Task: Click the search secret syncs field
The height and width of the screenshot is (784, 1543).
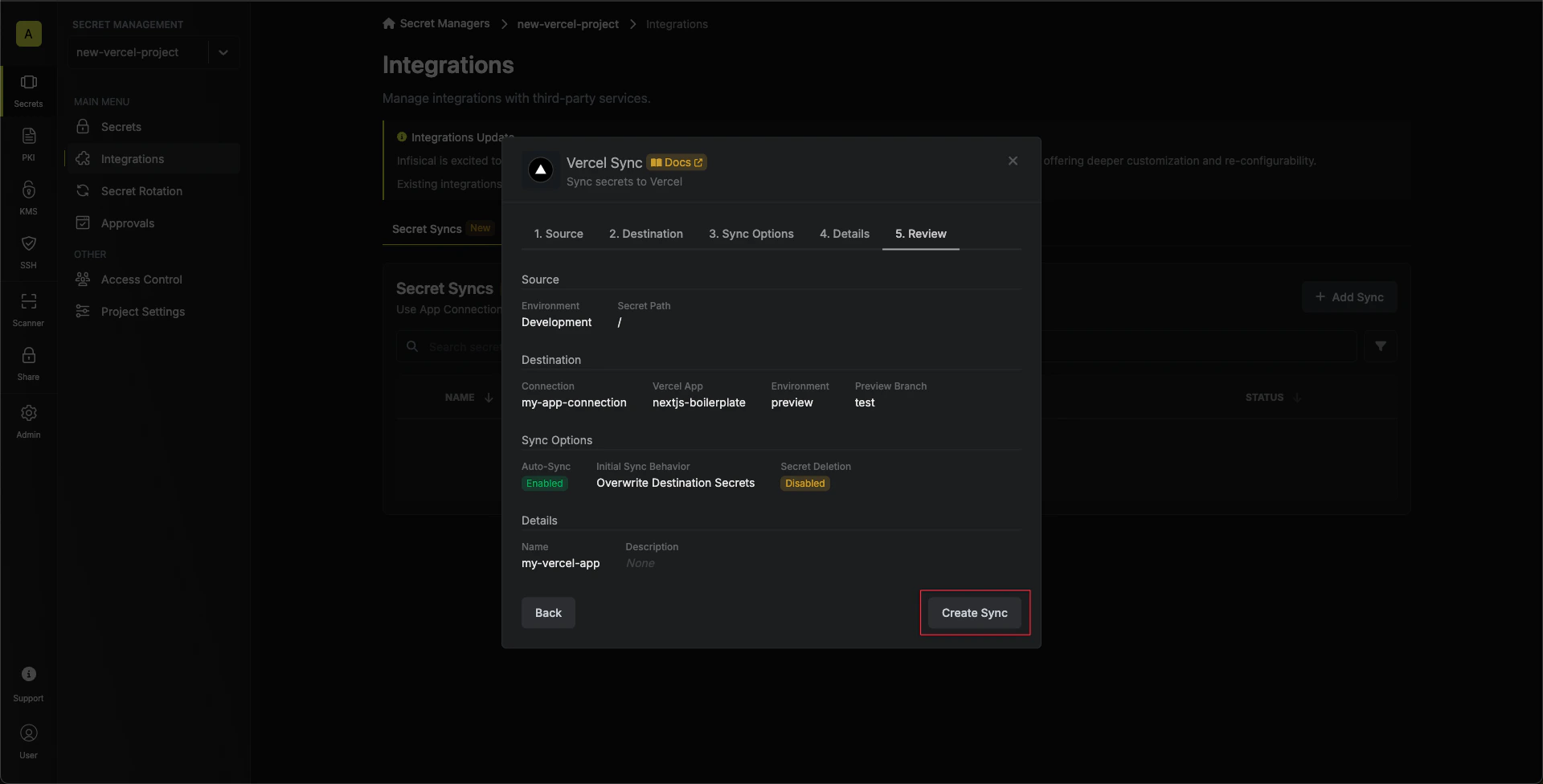Action: (x=876, y=346)
